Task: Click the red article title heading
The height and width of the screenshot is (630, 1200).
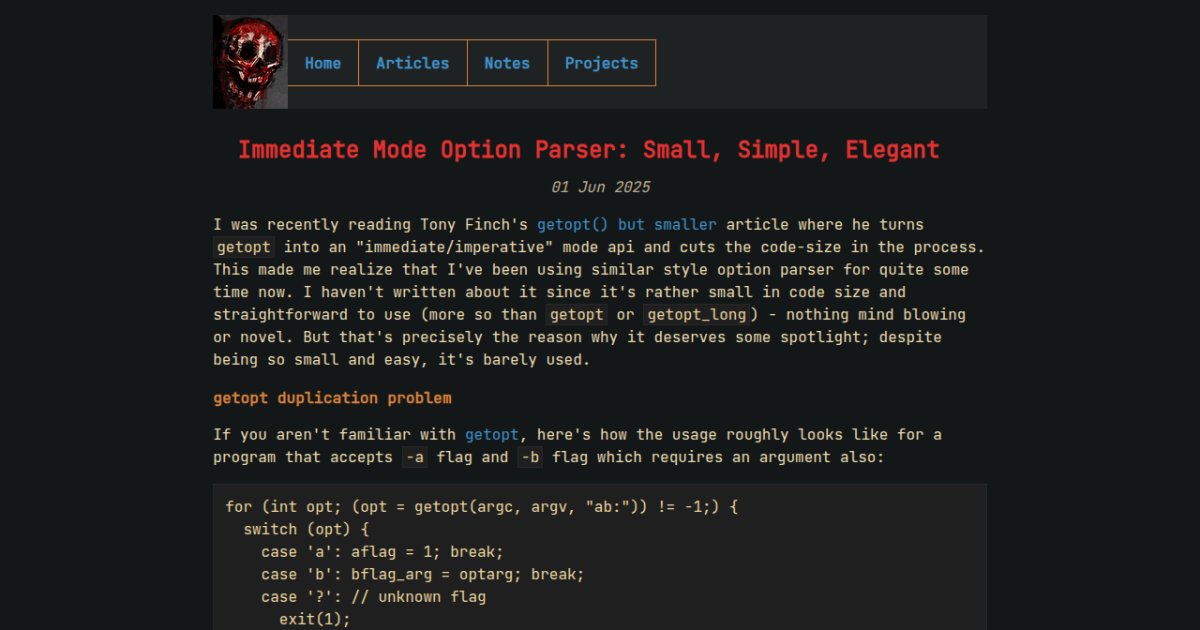Action: pyautogui.click(x=588, y=150)
